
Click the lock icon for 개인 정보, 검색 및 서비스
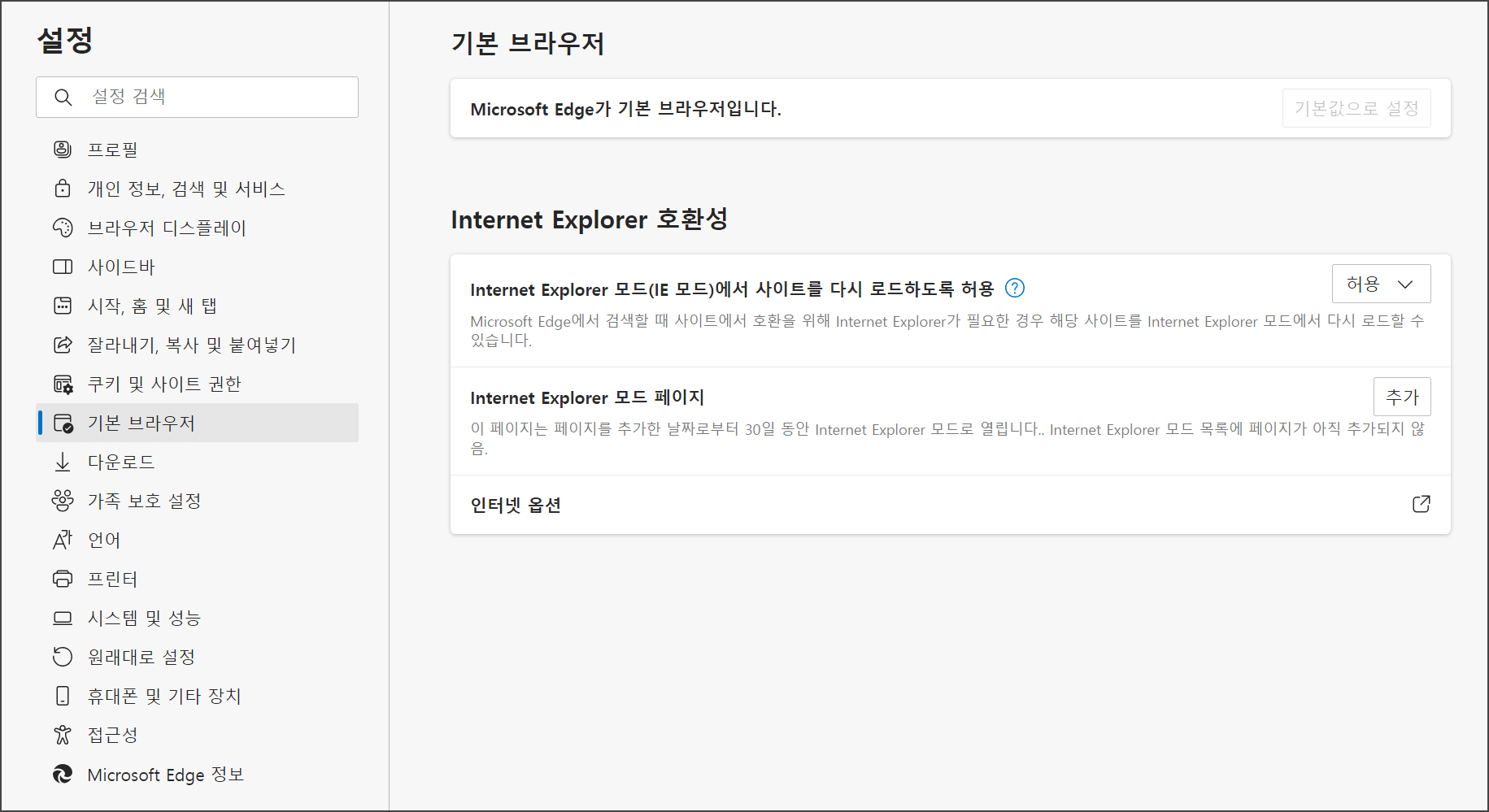(63, 188)
